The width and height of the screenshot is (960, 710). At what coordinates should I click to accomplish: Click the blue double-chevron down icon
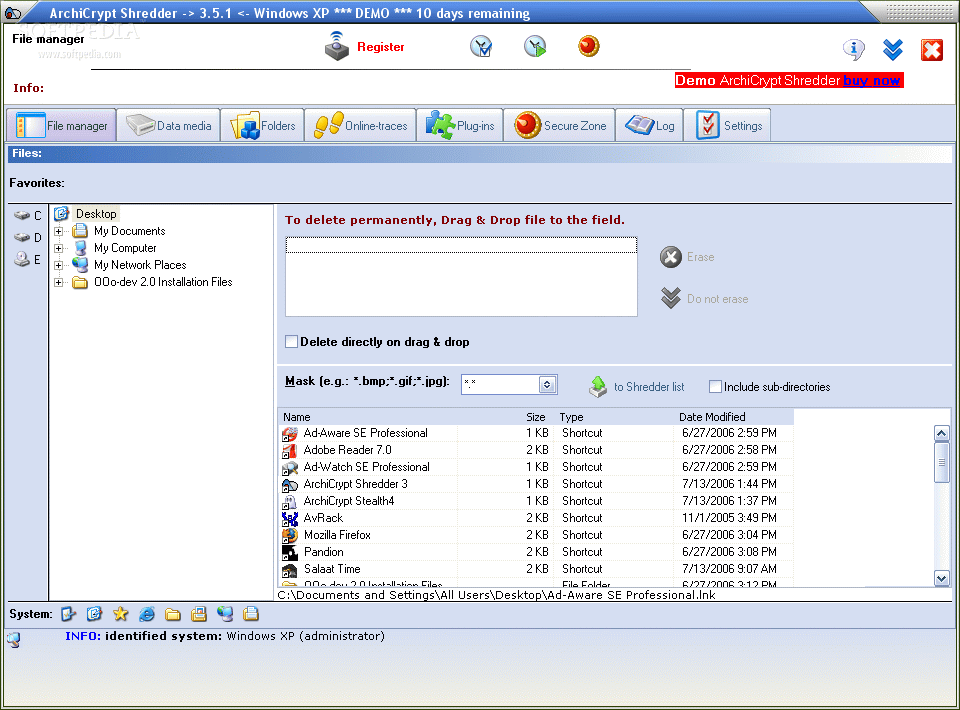click(x=893, y=50)
